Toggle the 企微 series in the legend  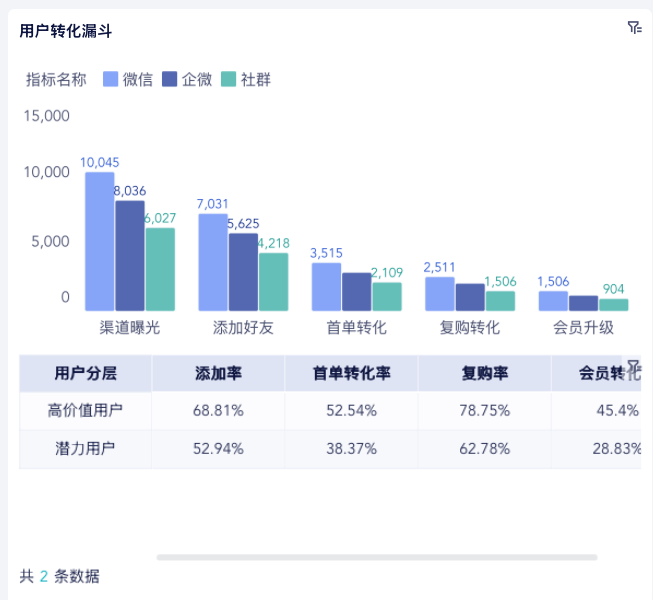point(196,80)
